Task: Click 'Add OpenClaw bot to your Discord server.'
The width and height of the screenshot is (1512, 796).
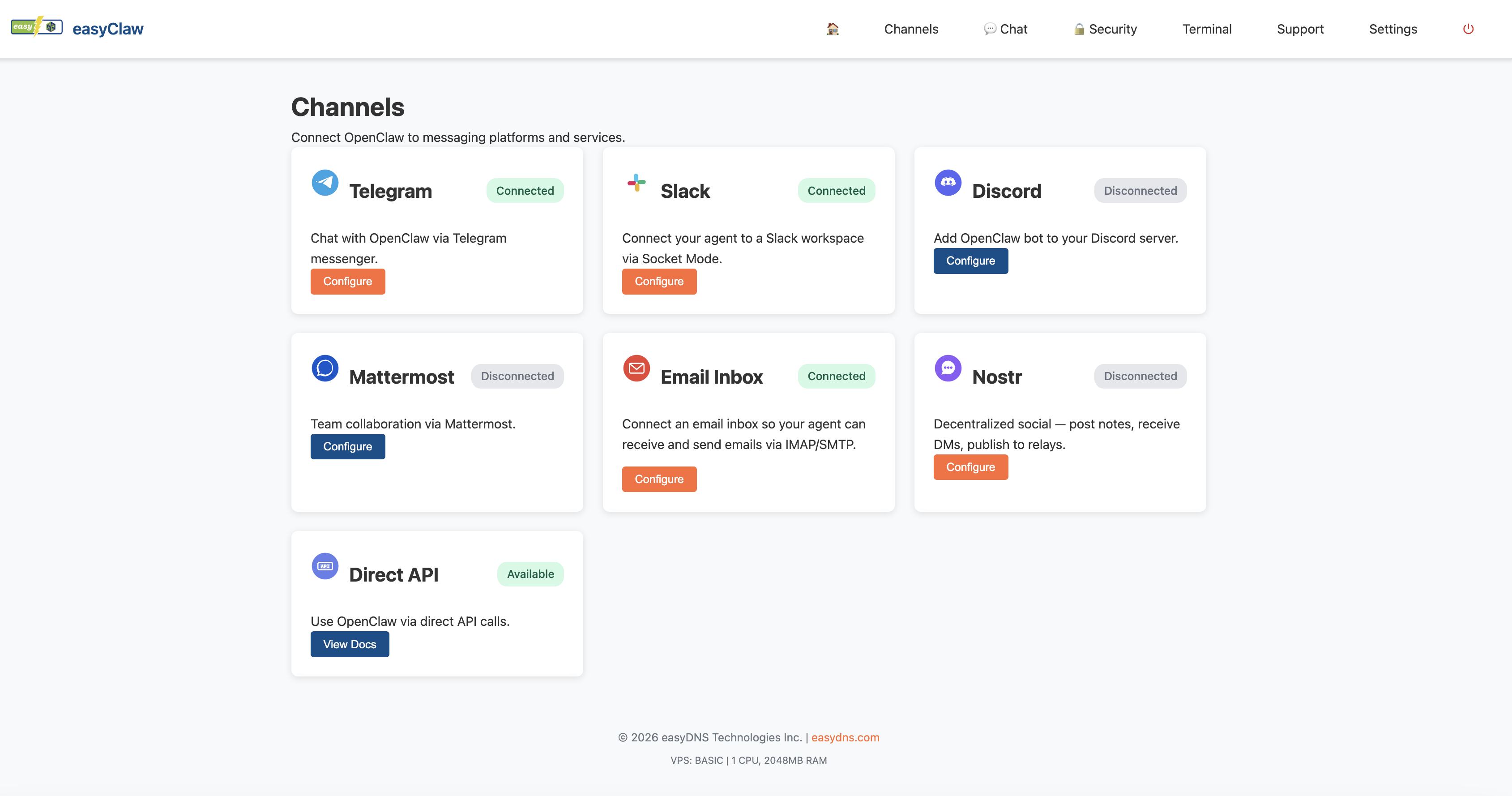Action: (x=1055, y=238)
